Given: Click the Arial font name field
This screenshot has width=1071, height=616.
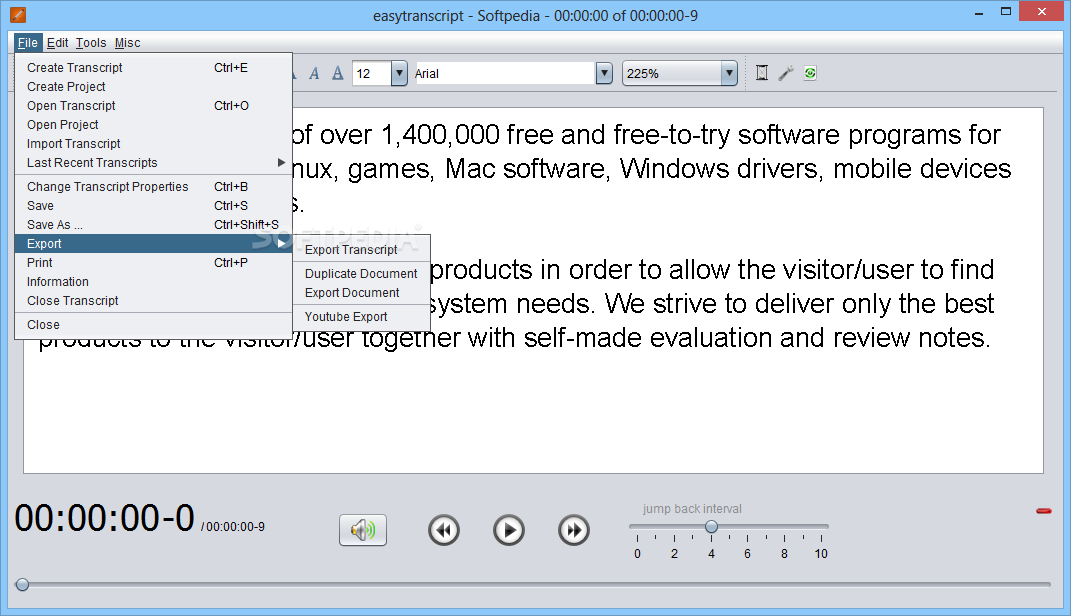Looking at the screenshot, I should (505, 73).
